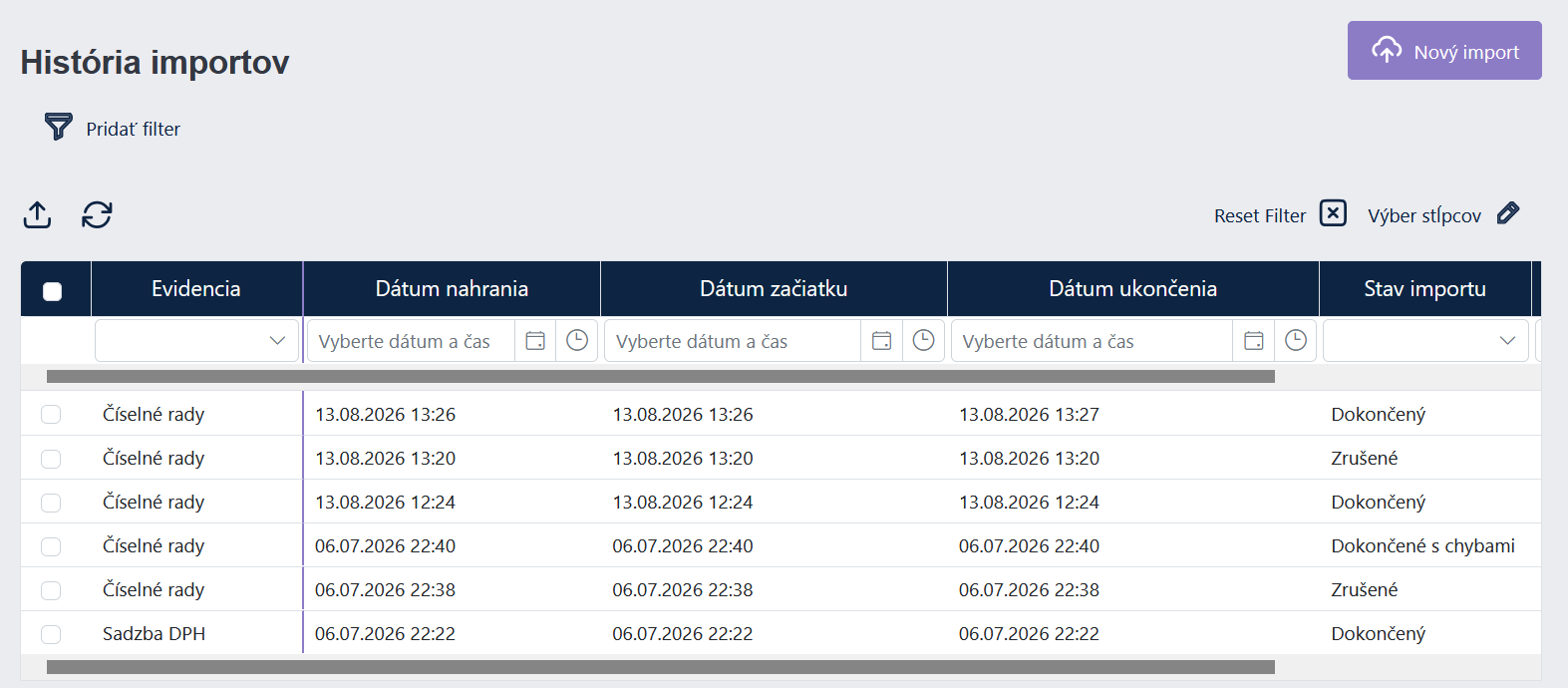Screen dimensions: 1568x688
Task: Toggle the select-all checkbox in table header
Action: (53, 291)
